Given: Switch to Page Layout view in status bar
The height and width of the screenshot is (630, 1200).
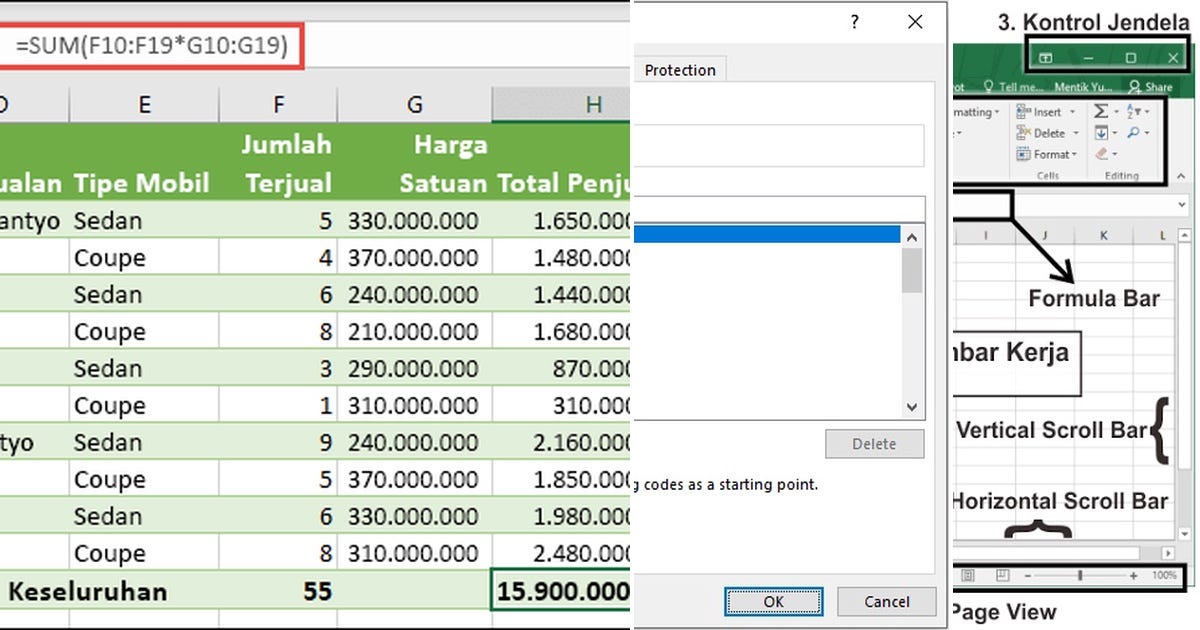Looking at the screenshot, I should pos(1002,574).
